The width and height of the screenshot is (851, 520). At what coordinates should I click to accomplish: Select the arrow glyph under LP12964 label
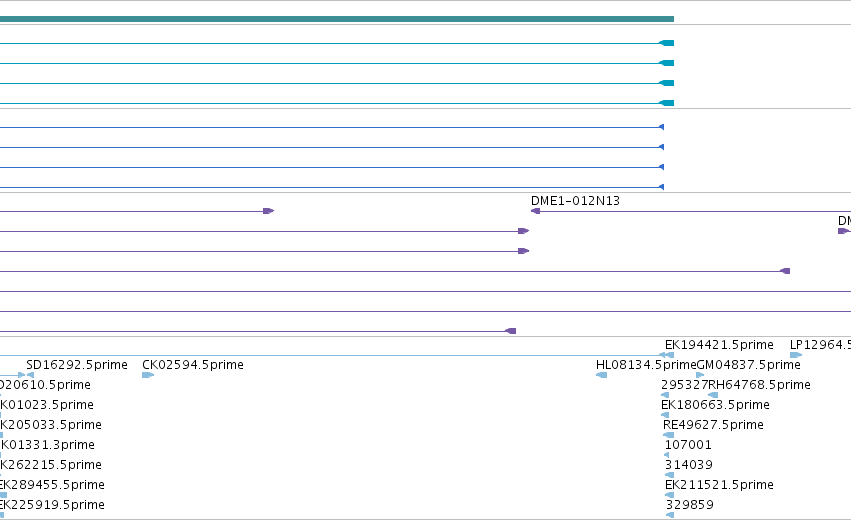[796, 355]
